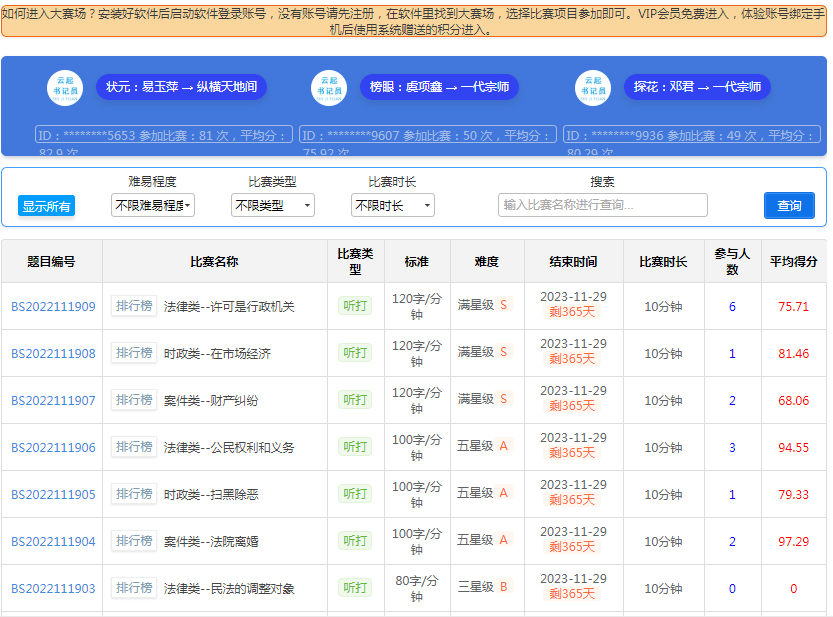Image resolution: width=833 pixels, height=617 pixels.
Task: Click participant count 6 for BS2022111909
Action: coord(733,307)
